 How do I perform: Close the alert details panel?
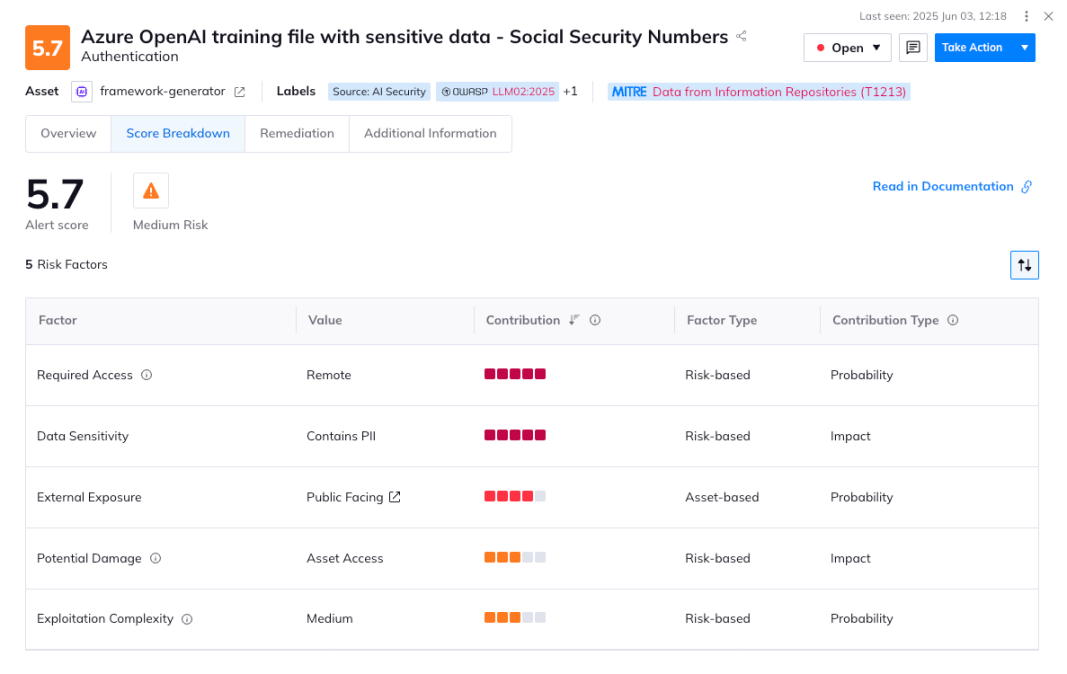(x=1049, y=16)
